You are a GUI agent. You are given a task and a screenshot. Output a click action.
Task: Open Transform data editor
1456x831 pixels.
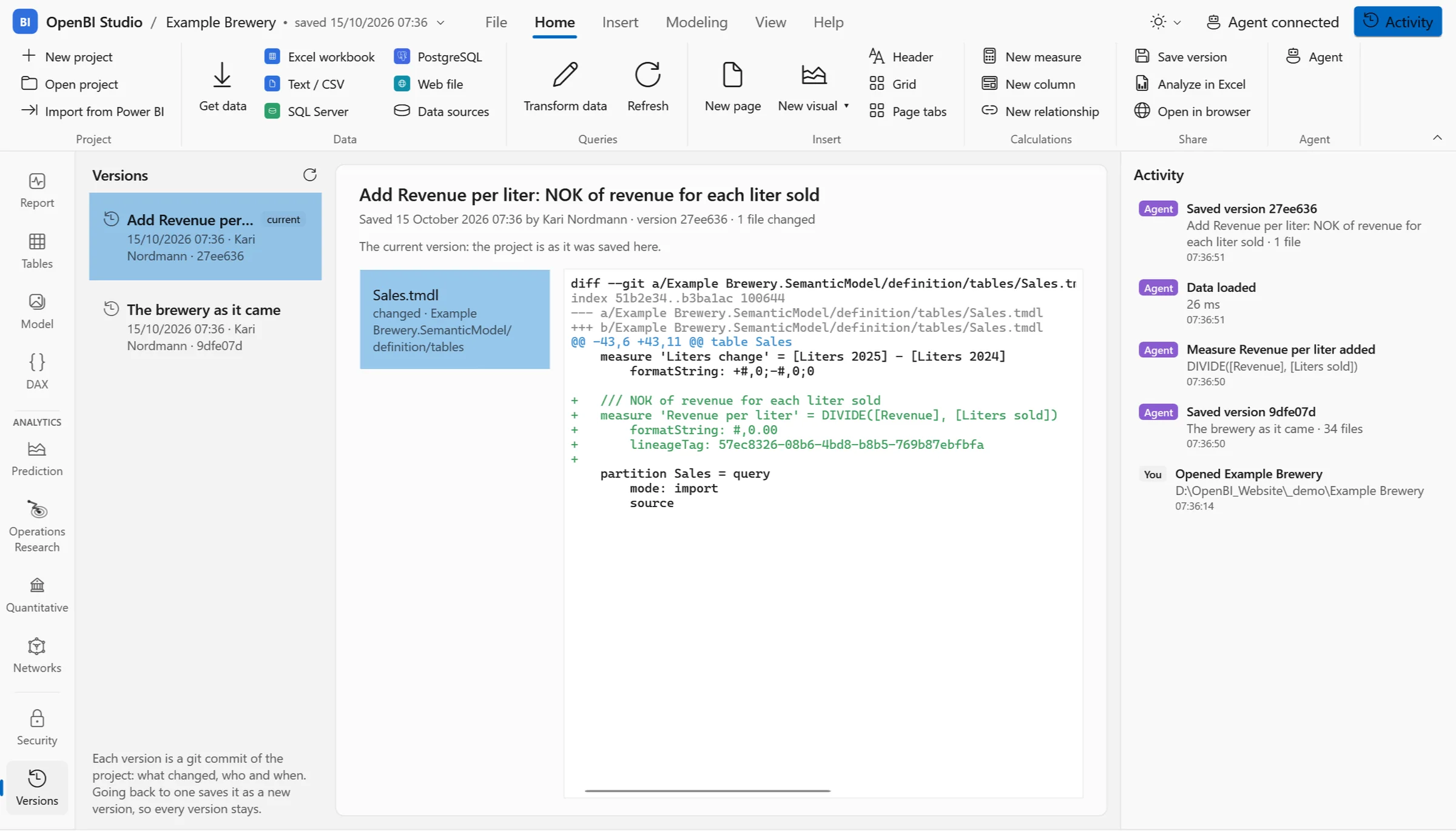click(565, 87)
